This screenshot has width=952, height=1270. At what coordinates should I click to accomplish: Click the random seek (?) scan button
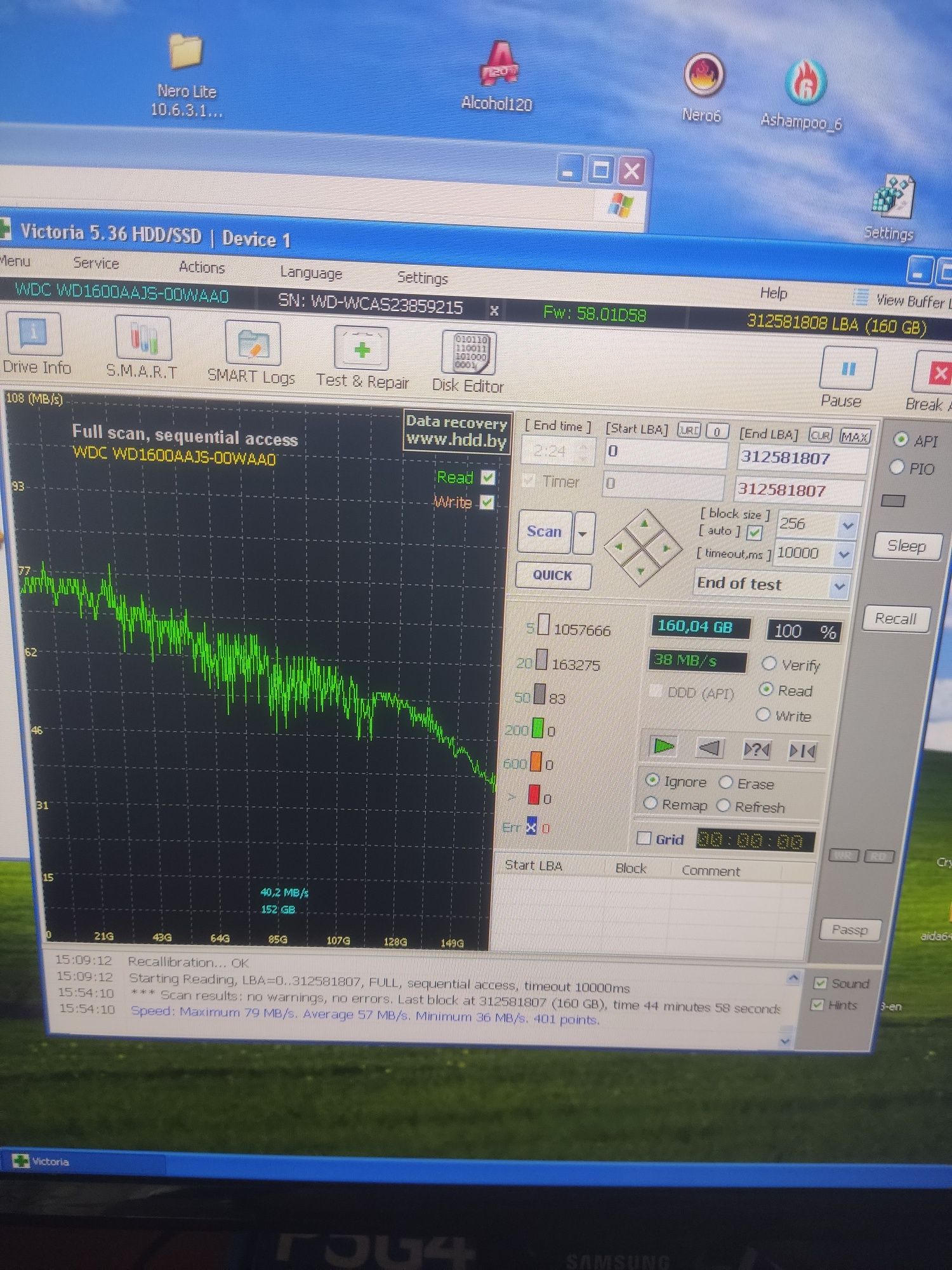click(756, 751)
